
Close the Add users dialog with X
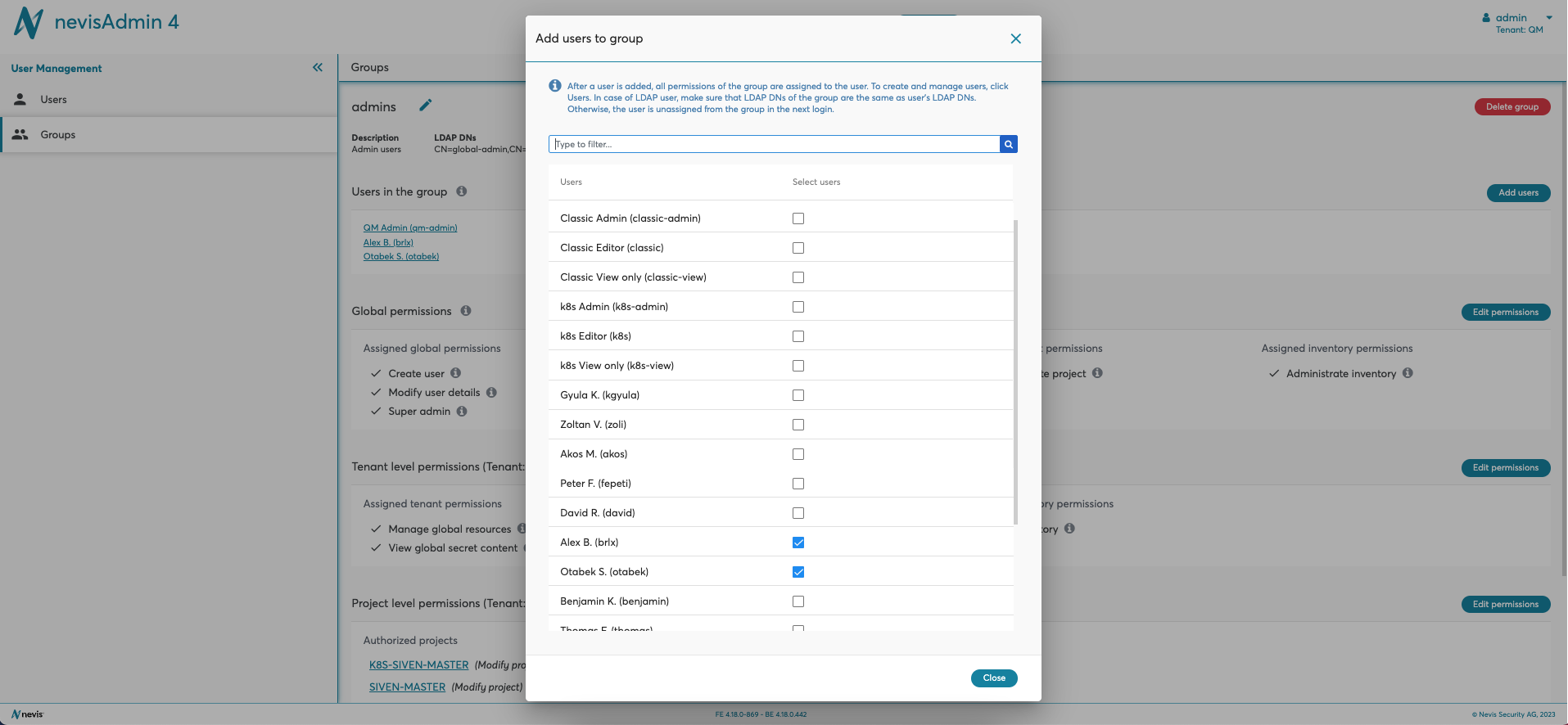tap(1015, 38)
